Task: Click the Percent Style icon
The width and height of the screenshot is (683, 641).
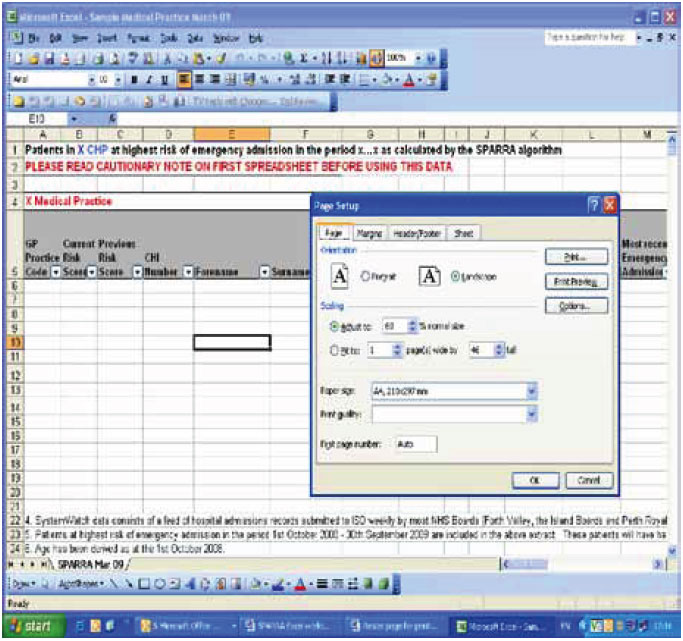Action: (x=264, y=80)
